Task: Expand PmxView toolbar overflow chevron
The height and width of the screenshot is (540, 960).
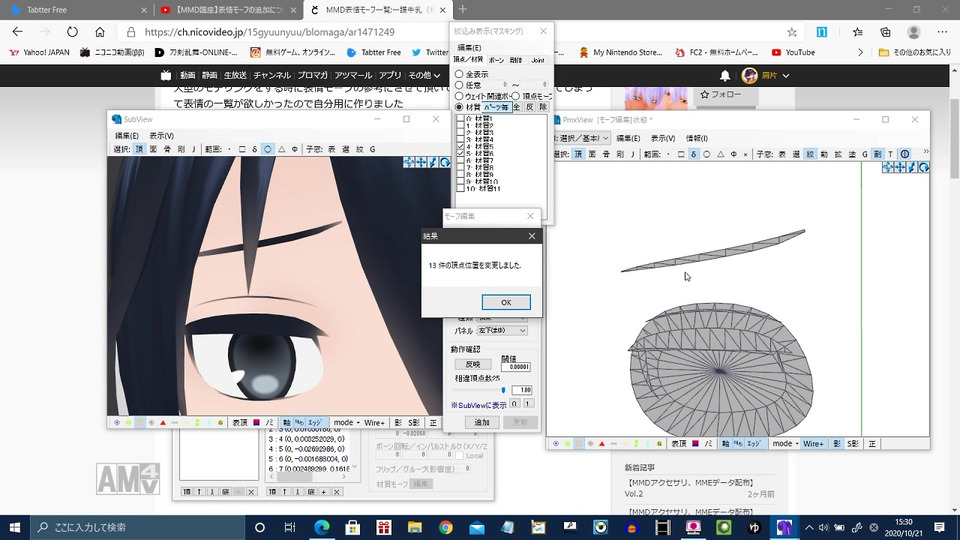Action: pos(925,152)
